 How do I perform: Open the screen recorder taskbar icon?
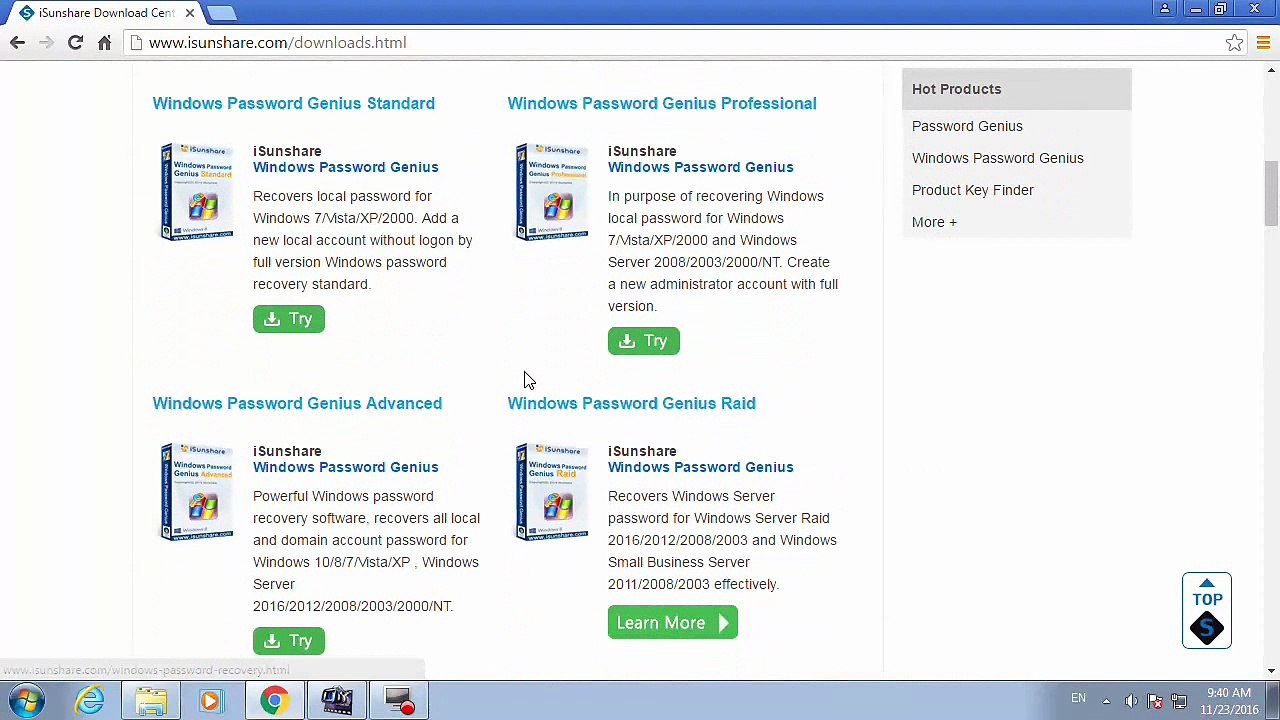point(399,700)
